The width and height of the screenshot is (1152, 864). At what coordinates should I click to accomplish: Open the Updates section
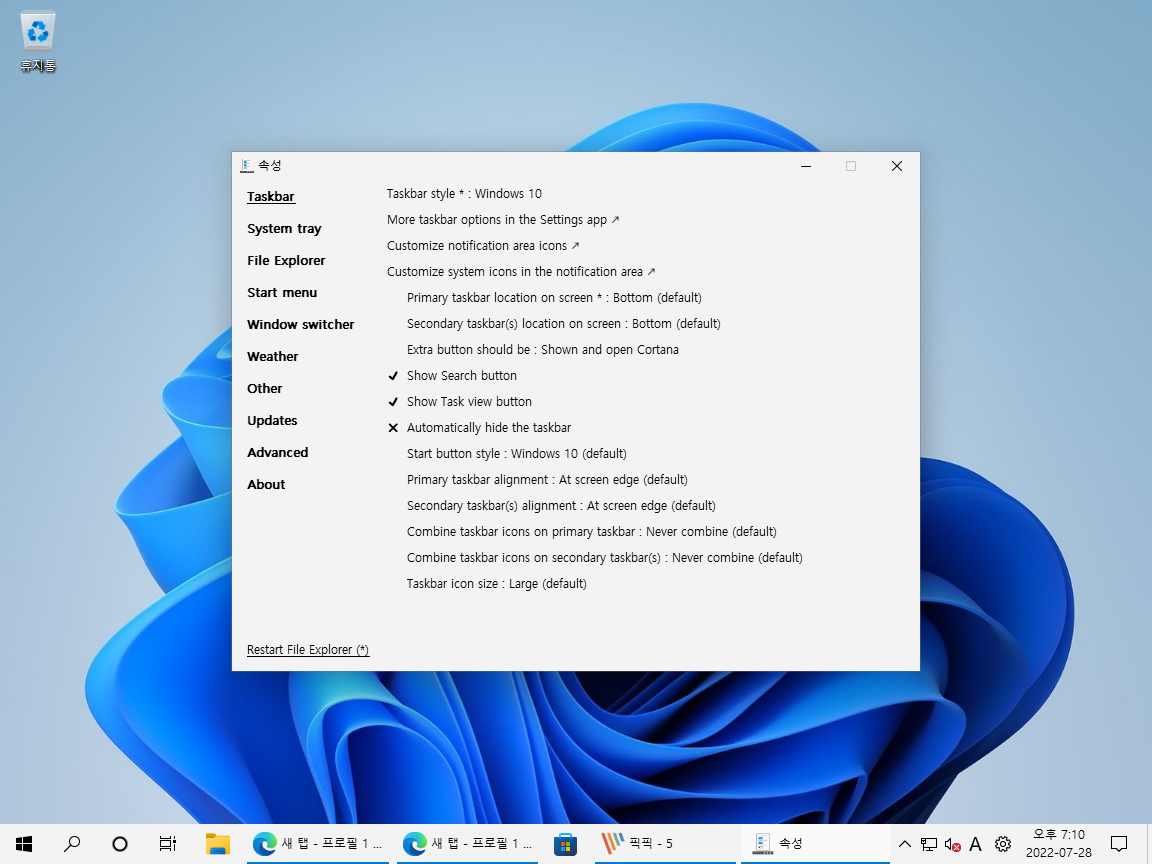(x=272, y=421)
